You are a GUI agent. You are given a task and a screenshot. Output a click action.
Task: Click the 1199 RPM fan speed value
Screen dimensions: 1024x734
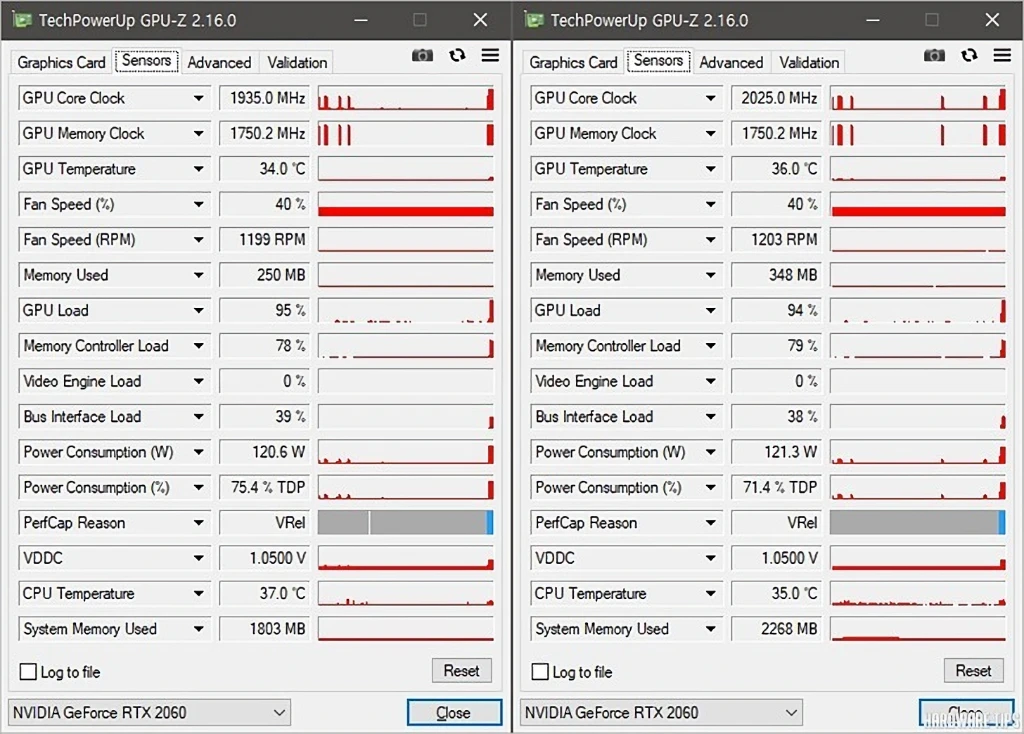pos(264,240)
